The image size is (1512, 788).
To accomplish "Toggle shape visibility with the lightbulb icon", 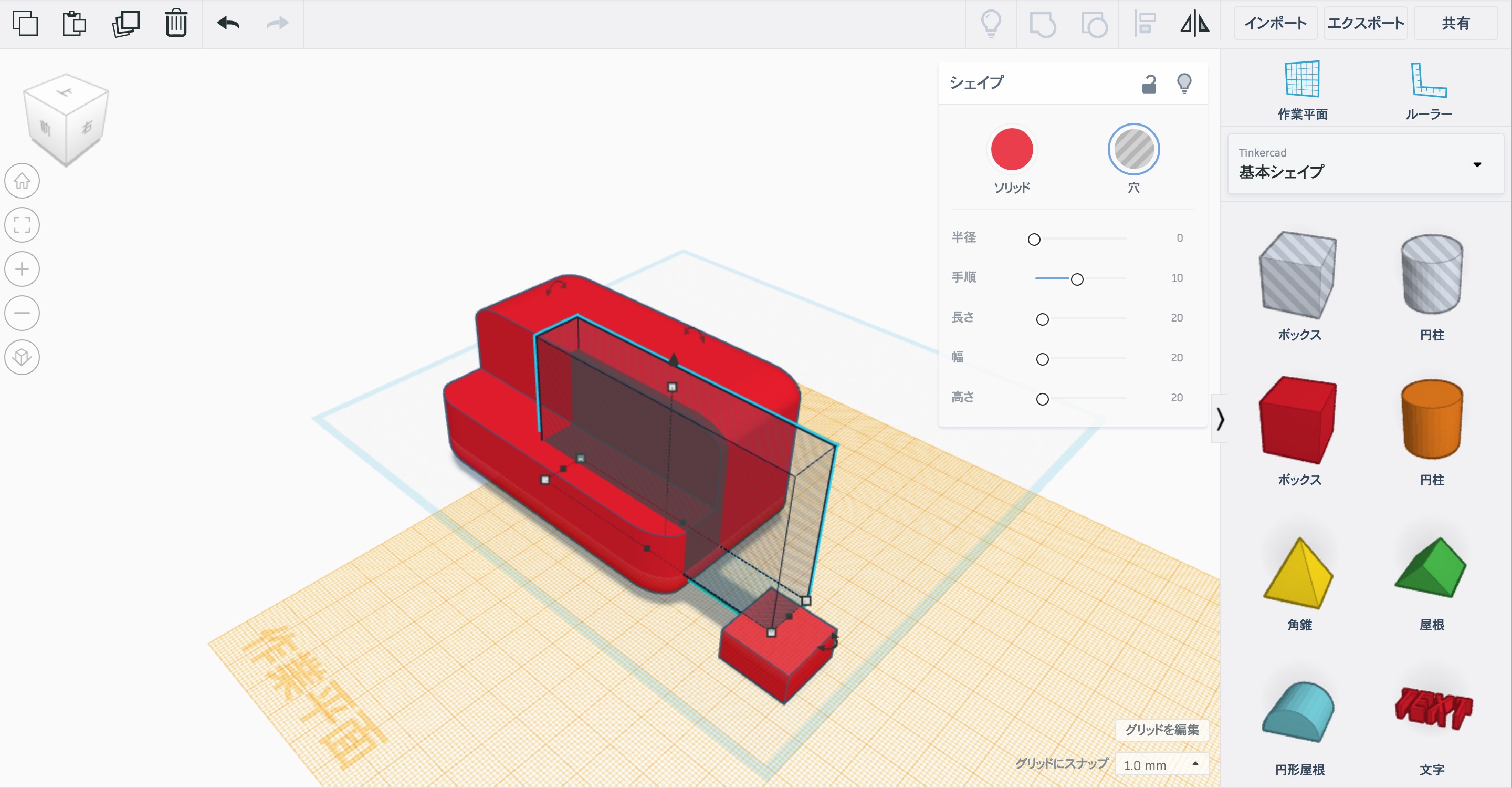I will pos(1184,84).
